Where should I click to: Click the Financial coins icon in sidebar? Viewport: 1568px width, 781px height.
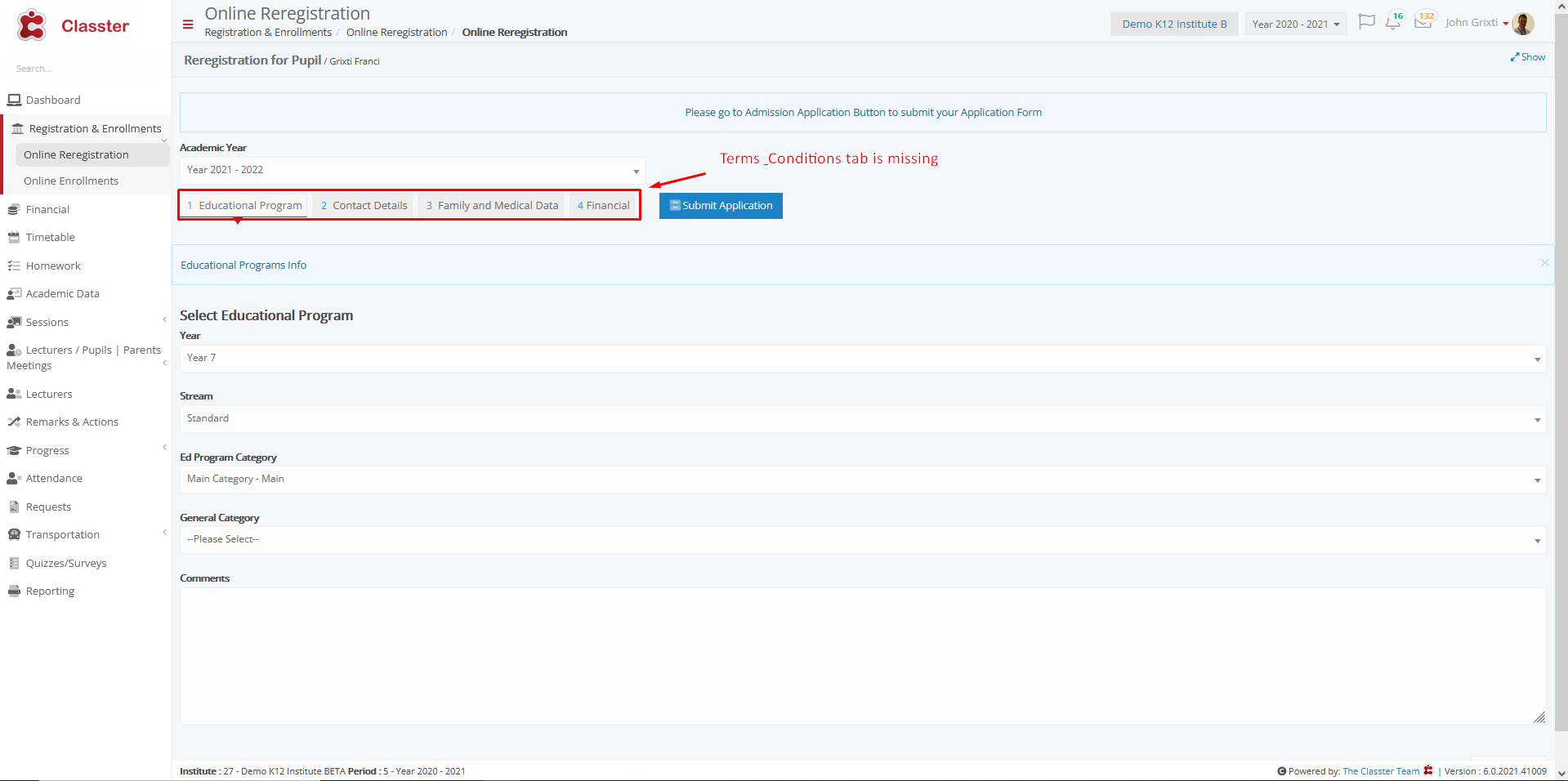(14, 209)
